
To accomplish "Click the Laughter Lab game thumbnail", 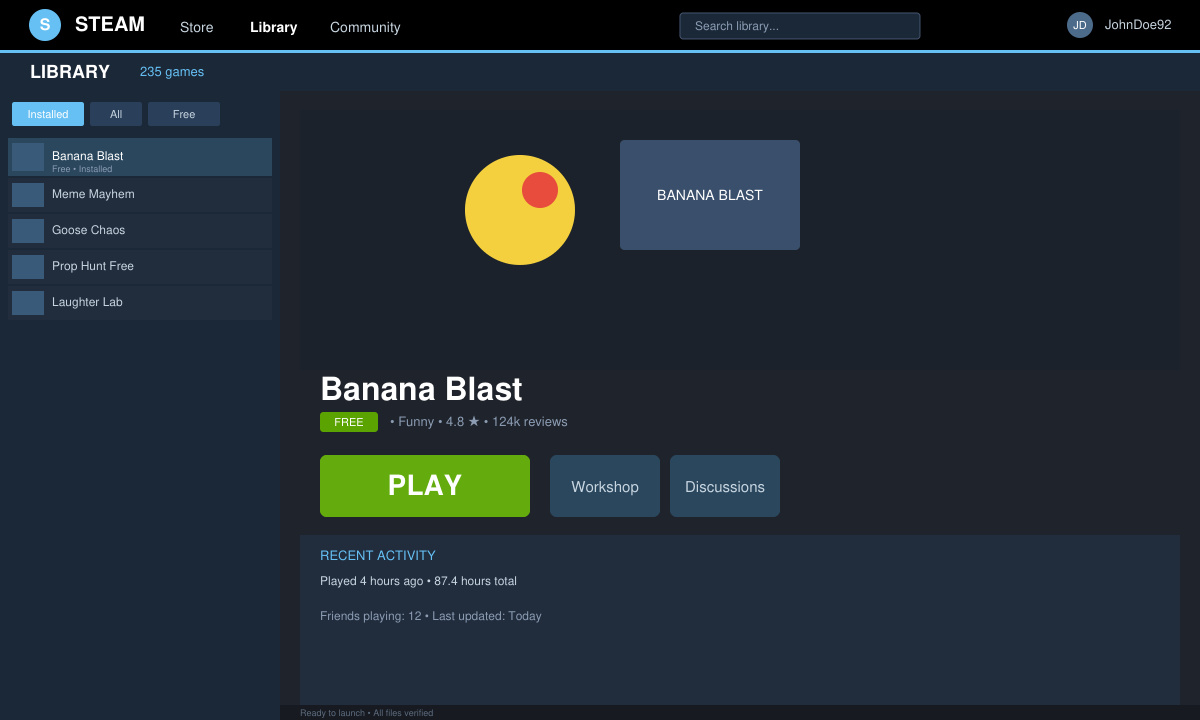I will coord(28,303).
